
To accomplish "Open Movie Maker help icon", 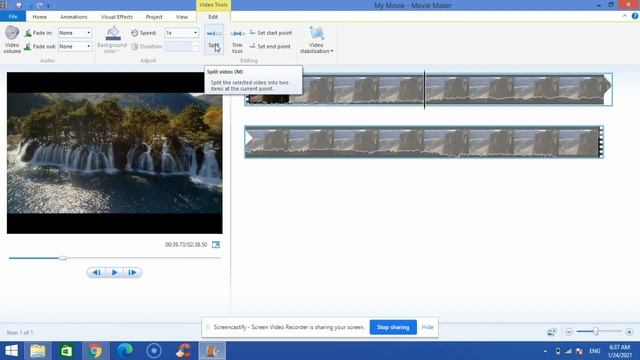I will coord(635,16).
